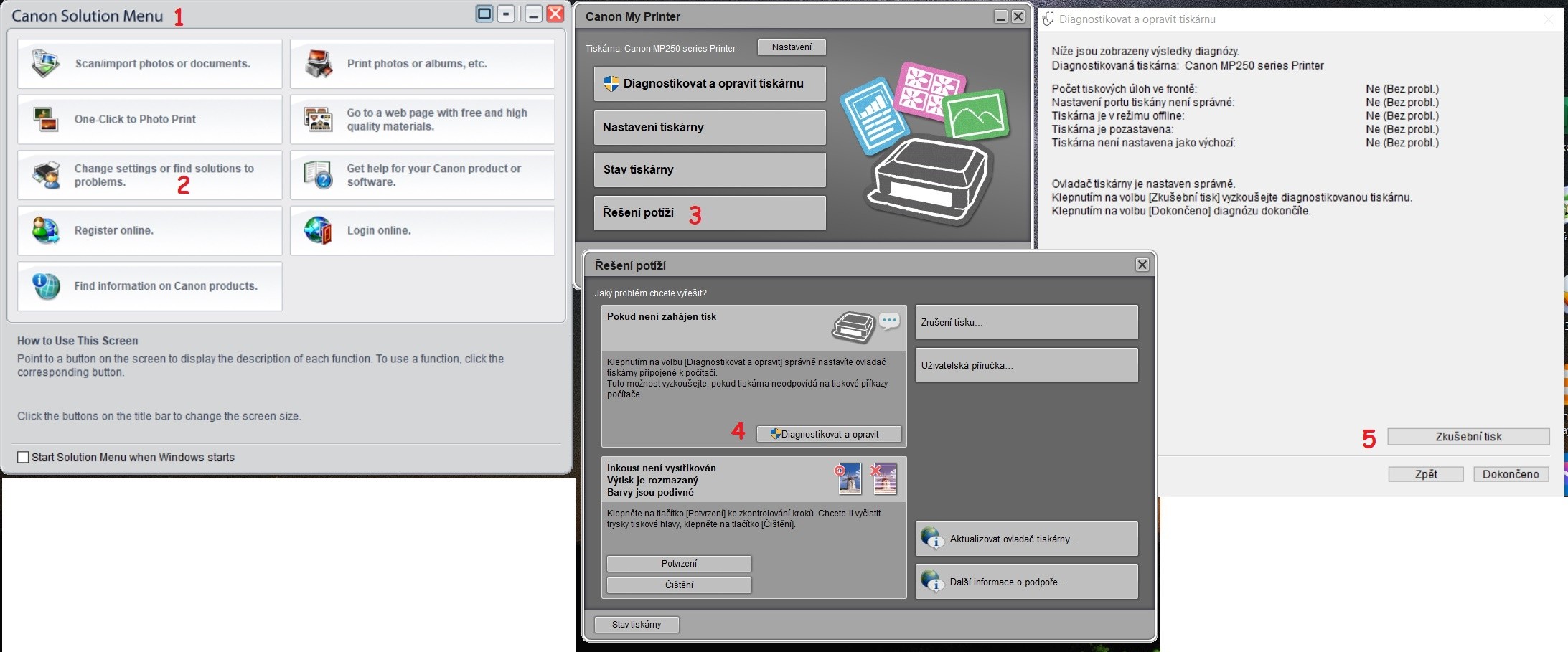The width and height of the screenshot is (1568, 652).
Task: Click 'Ovladač tiskárny je nastaven správně.' text
Action: pyautogui.click(x=1143, y=184)
